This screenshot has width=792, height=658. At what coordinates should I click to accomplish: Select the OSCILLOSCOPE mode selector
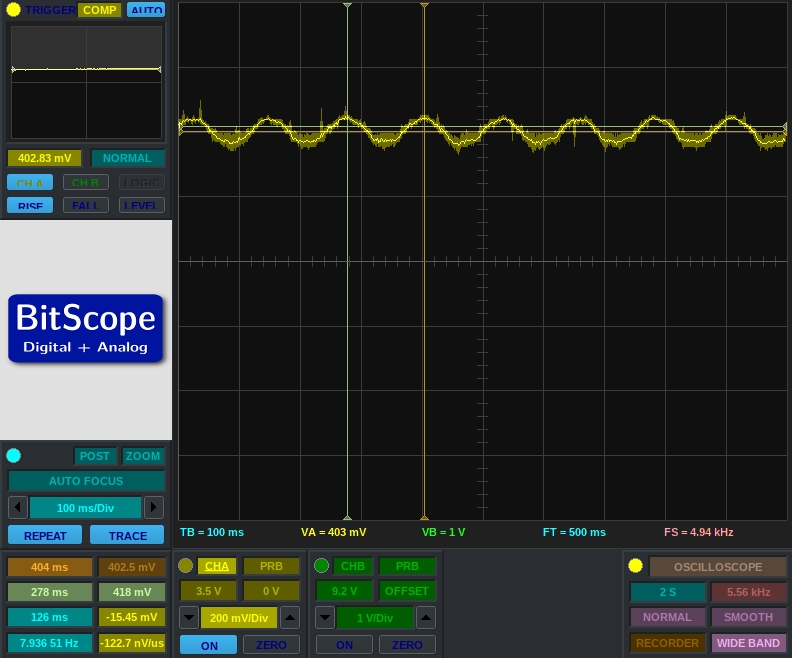coord(717,567)
